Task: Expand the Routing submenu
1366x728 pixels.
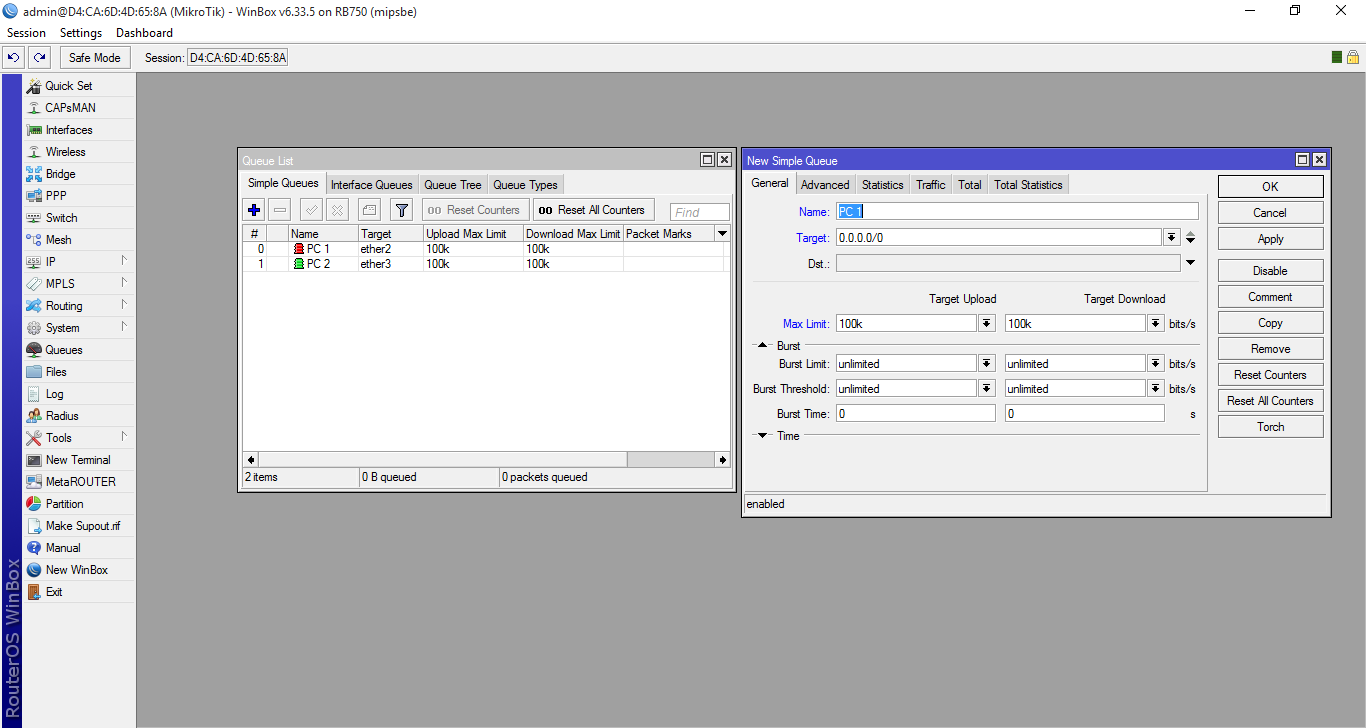Action: point(124,305)
